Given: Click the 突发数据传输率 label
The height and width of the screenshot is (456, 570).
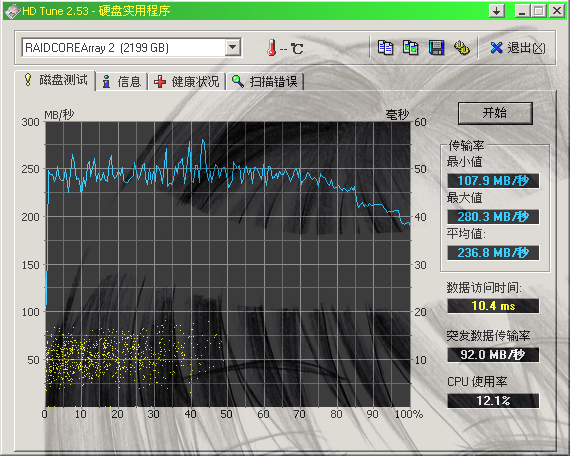Looking at the screenshot, I should pyautogui.click(x=488, y=335).
